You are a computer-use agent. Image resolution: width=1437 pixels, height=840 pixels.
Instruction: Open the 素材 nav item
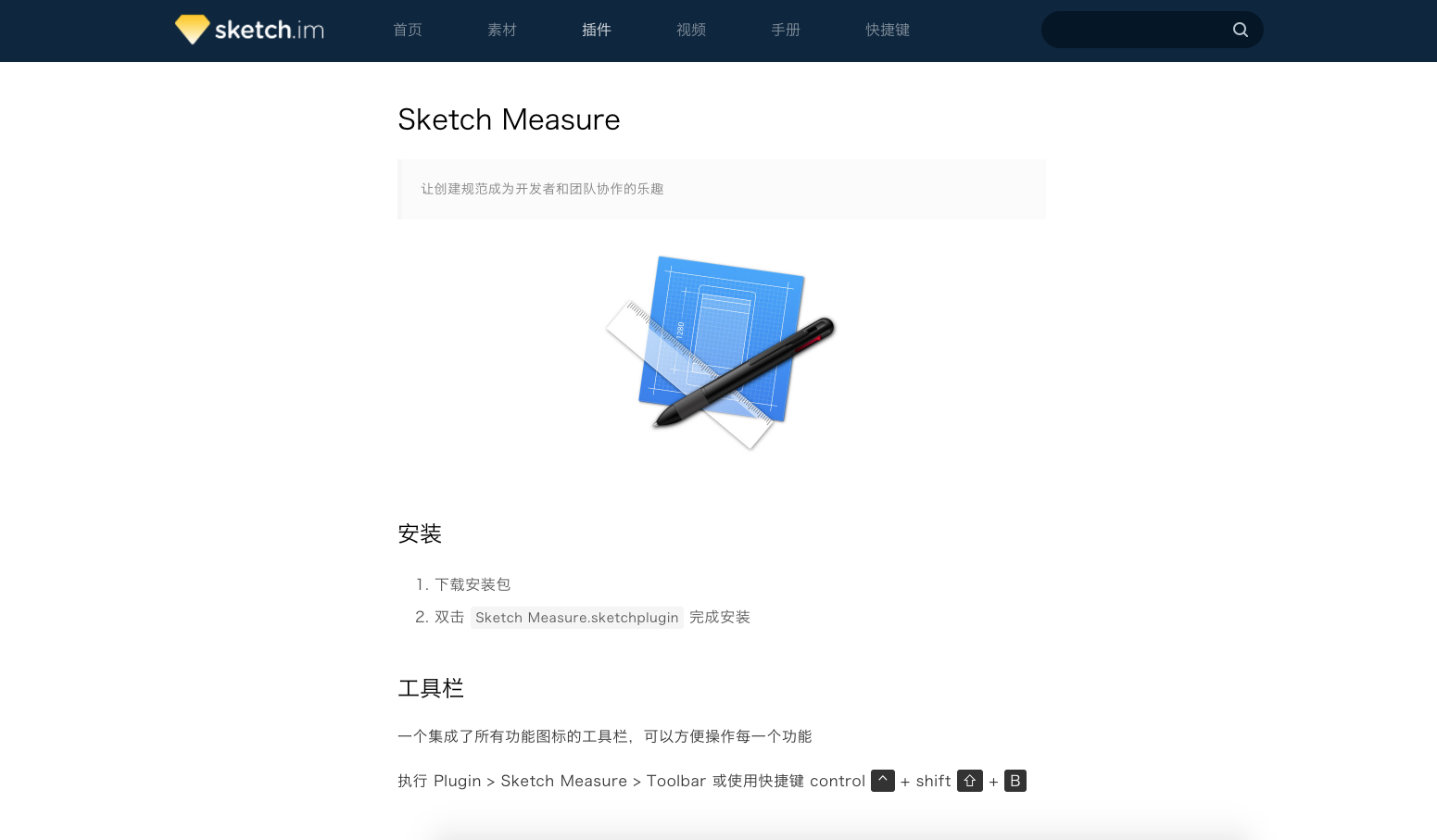point(502,30)
